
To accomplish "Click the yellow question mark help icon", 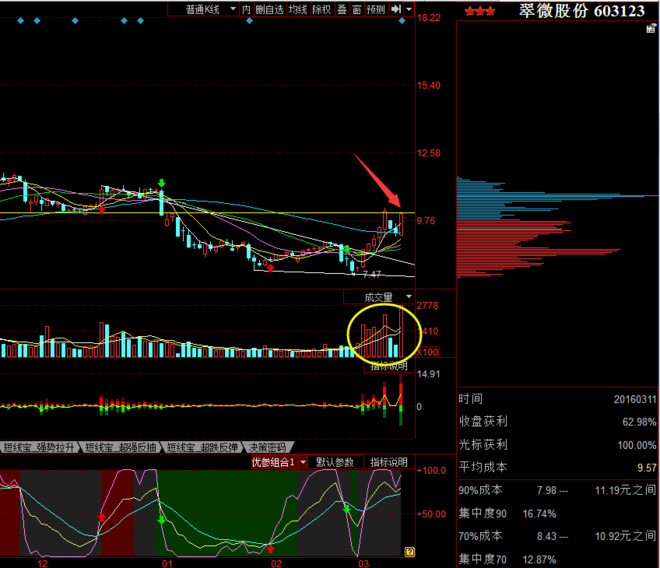I will coord(409,552).
